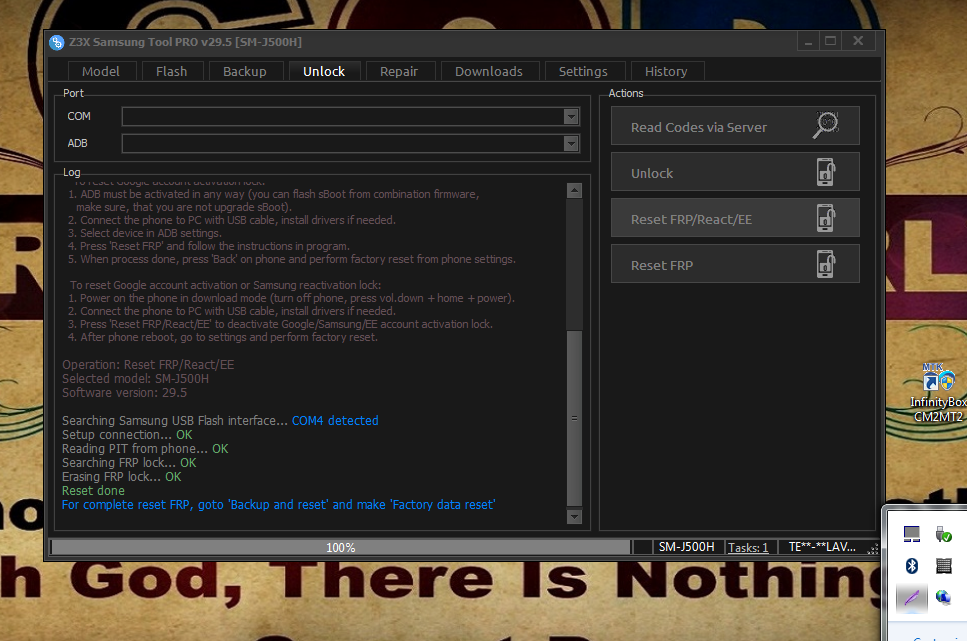Click the TE**-**LAV... status bar entry
The width and height of the screenshot is (967, 641).
coord(822,547)
